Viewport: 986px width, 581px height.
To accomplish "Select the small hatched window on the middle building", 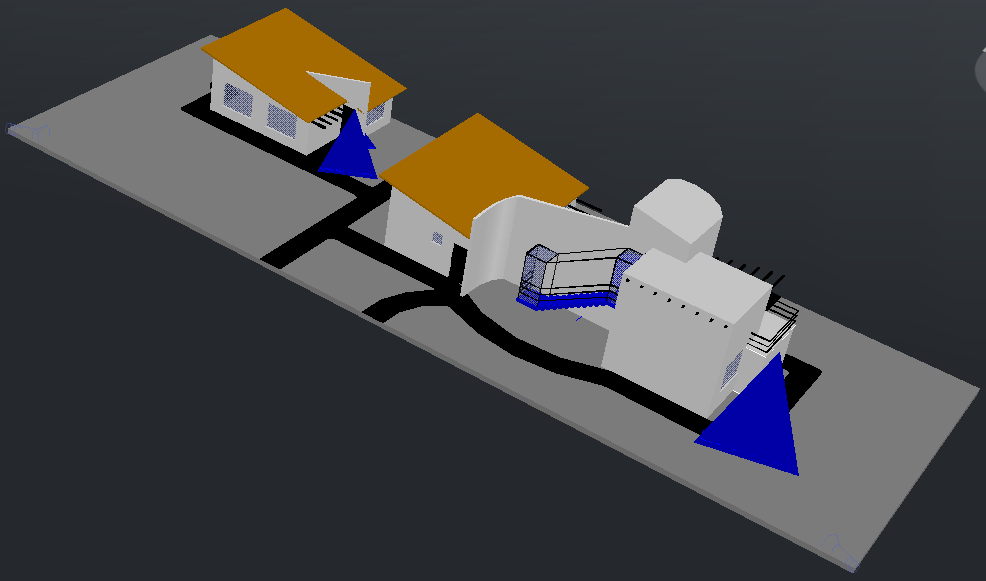I will click(437, 238).
